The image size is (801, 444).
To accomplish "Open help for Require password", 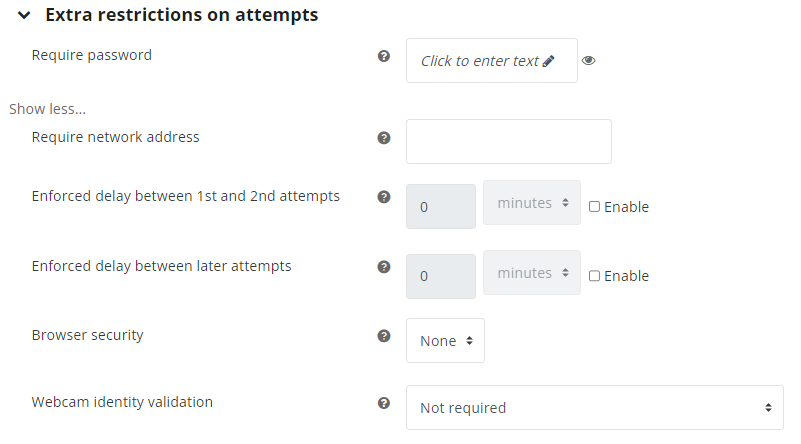I will tap(384, 56).
